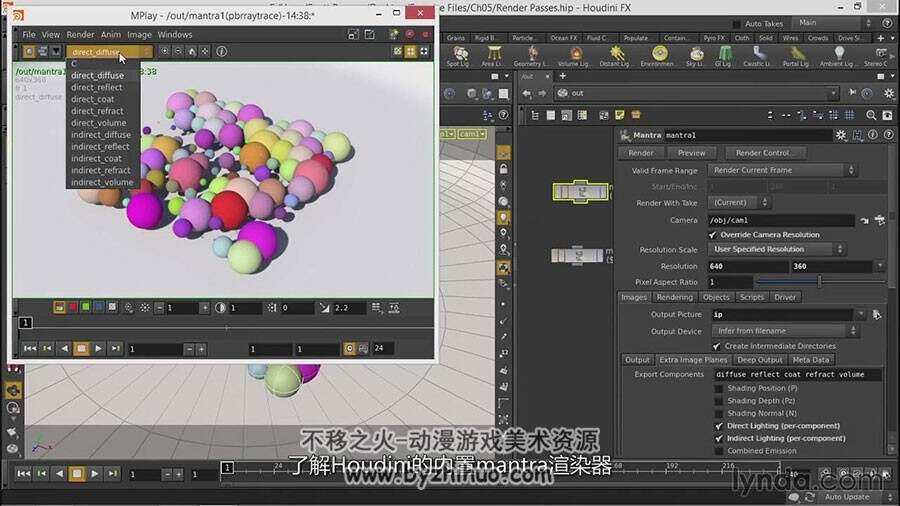
Task: Add a Spot Light from the shelf
Action: tap(459, 56)
